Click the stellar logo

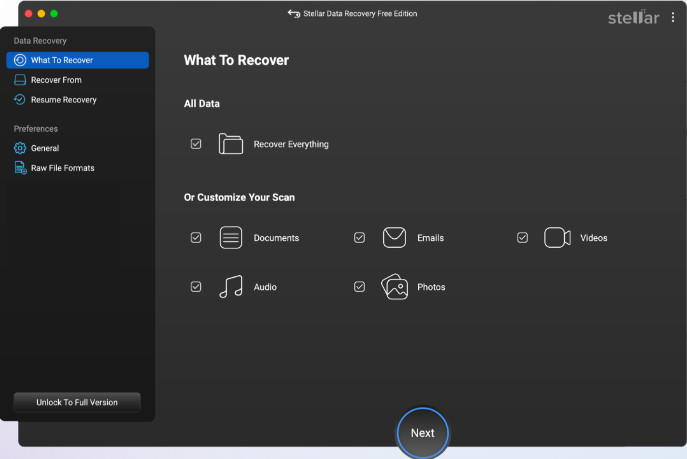tap(634, 18)
